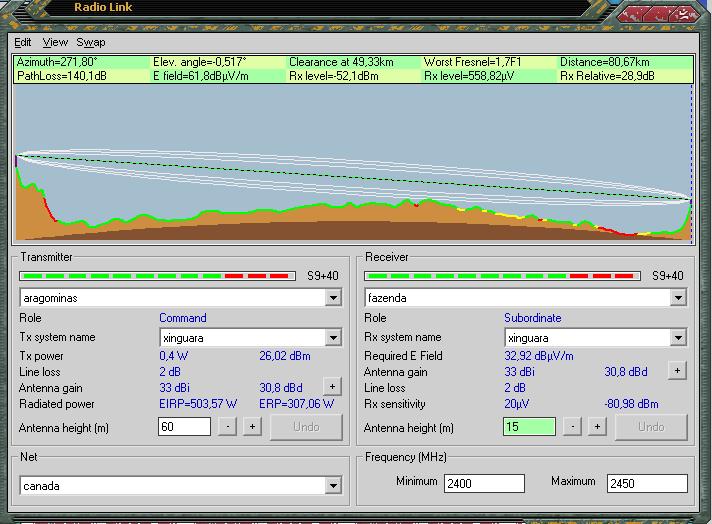Open the View menu
The width and height of the screenshot is (712, 524).
[x=55, y=42]
